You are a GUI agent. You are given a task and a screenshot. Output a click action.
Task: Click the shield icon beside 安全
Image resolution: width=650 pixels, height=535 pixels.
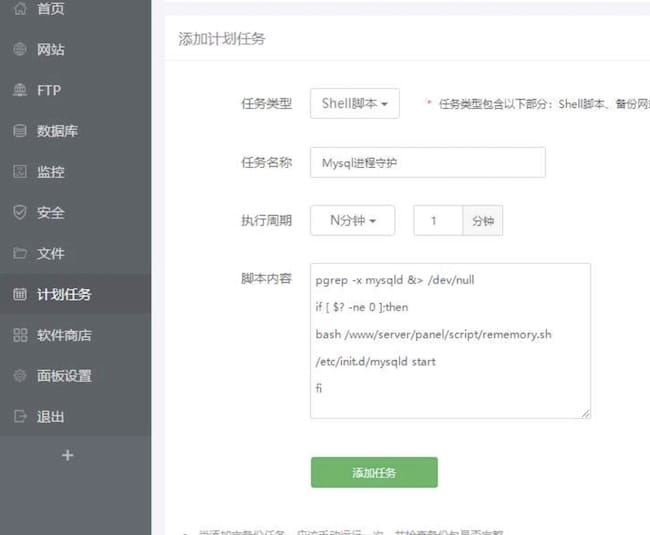[20, 212]
